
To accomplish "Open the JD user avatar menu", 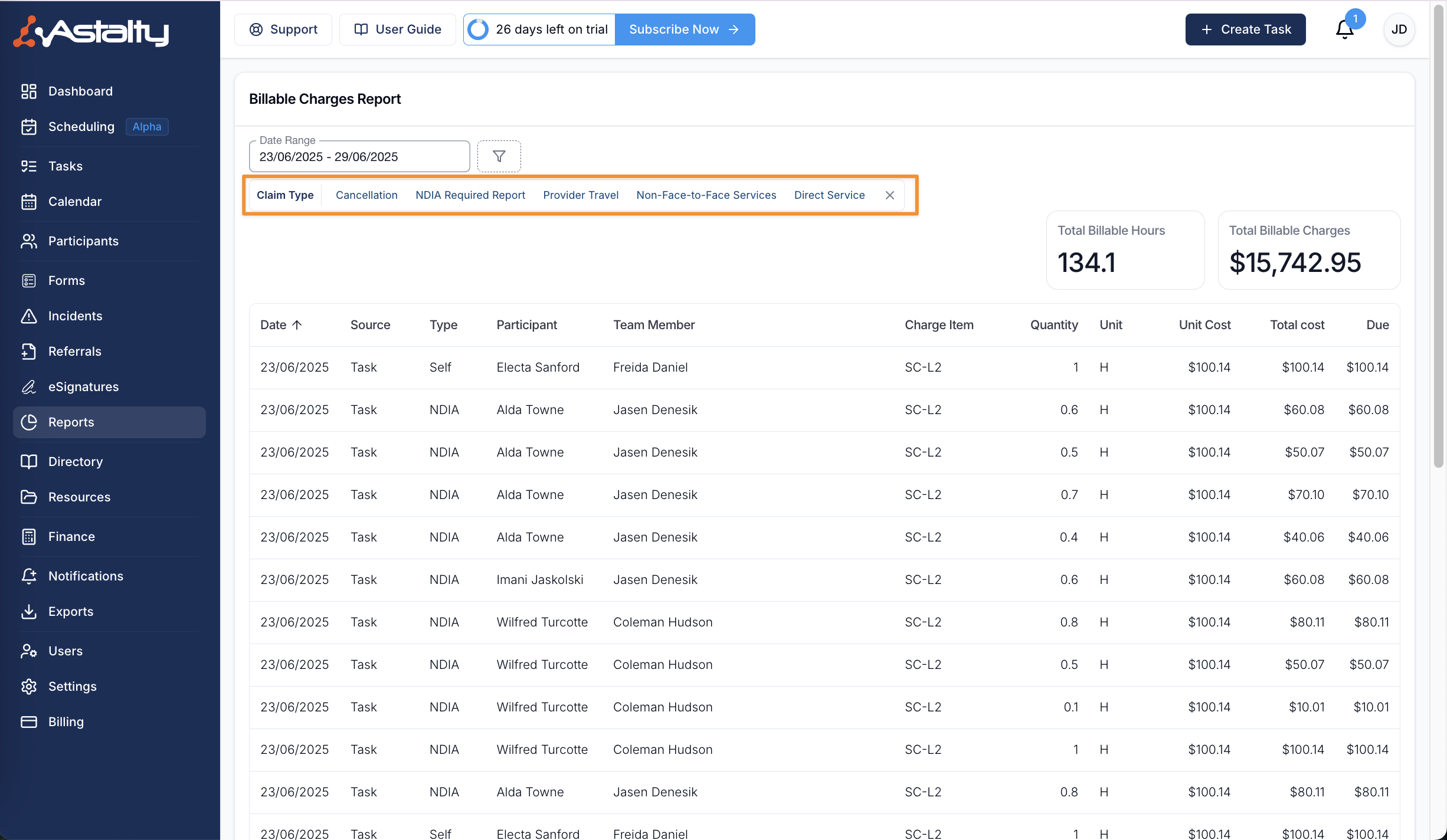I will (x=1399, y=29).
